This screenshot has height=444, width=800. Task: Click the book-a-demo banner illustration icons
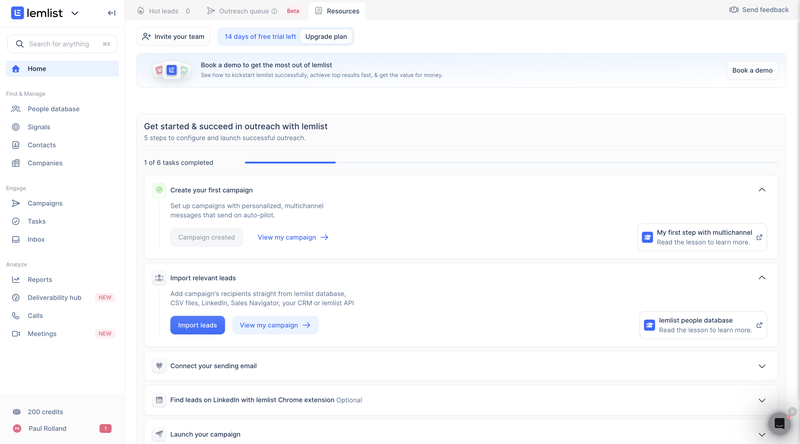click(x=171, y=70)
